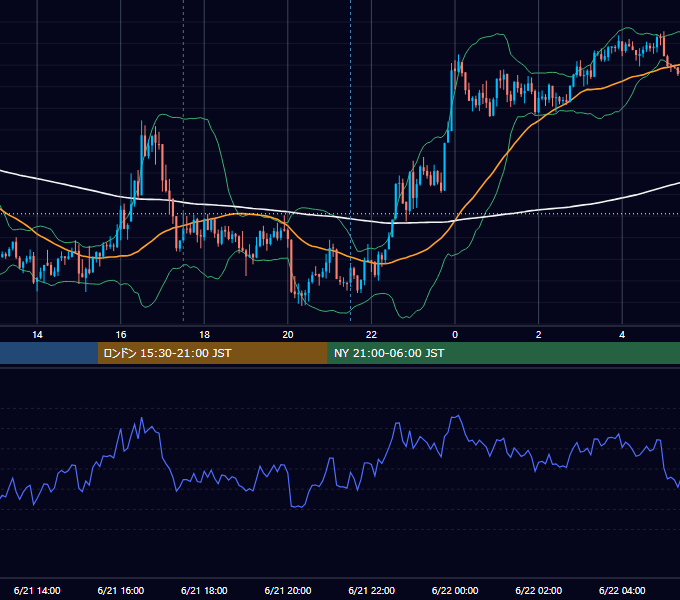Click the 6/21 18:00 date label
This screenshot has width=680, height=600.
(x=204, y=590)
